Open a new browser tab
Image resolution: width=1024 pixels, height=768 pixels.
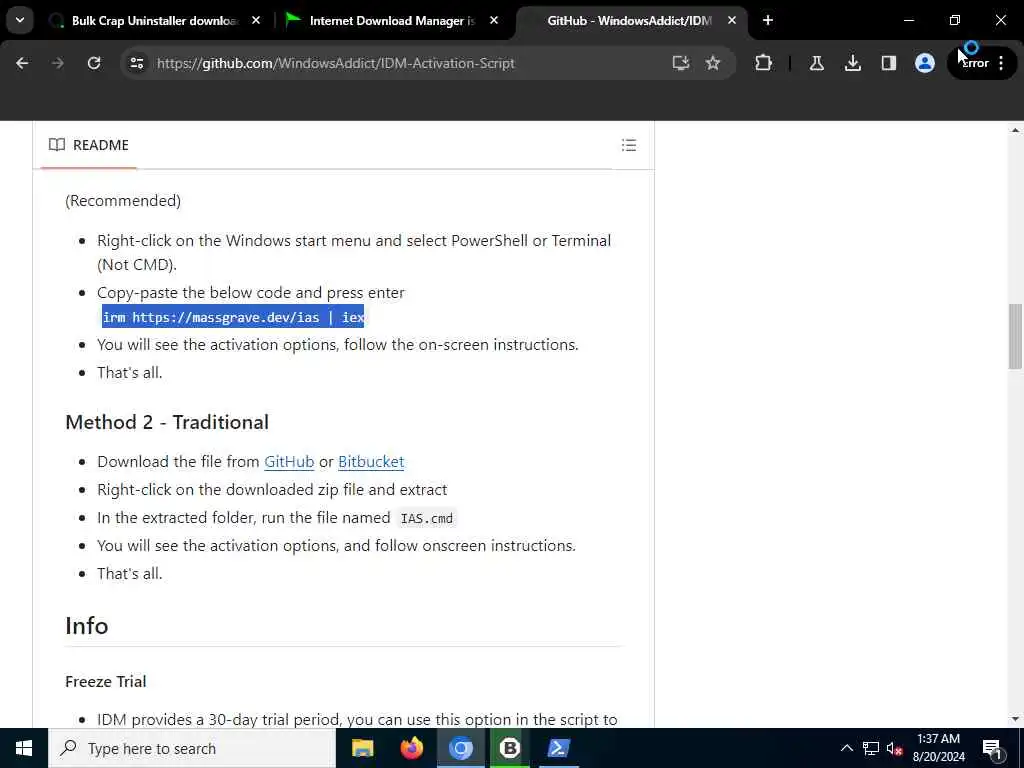point(768,21)
